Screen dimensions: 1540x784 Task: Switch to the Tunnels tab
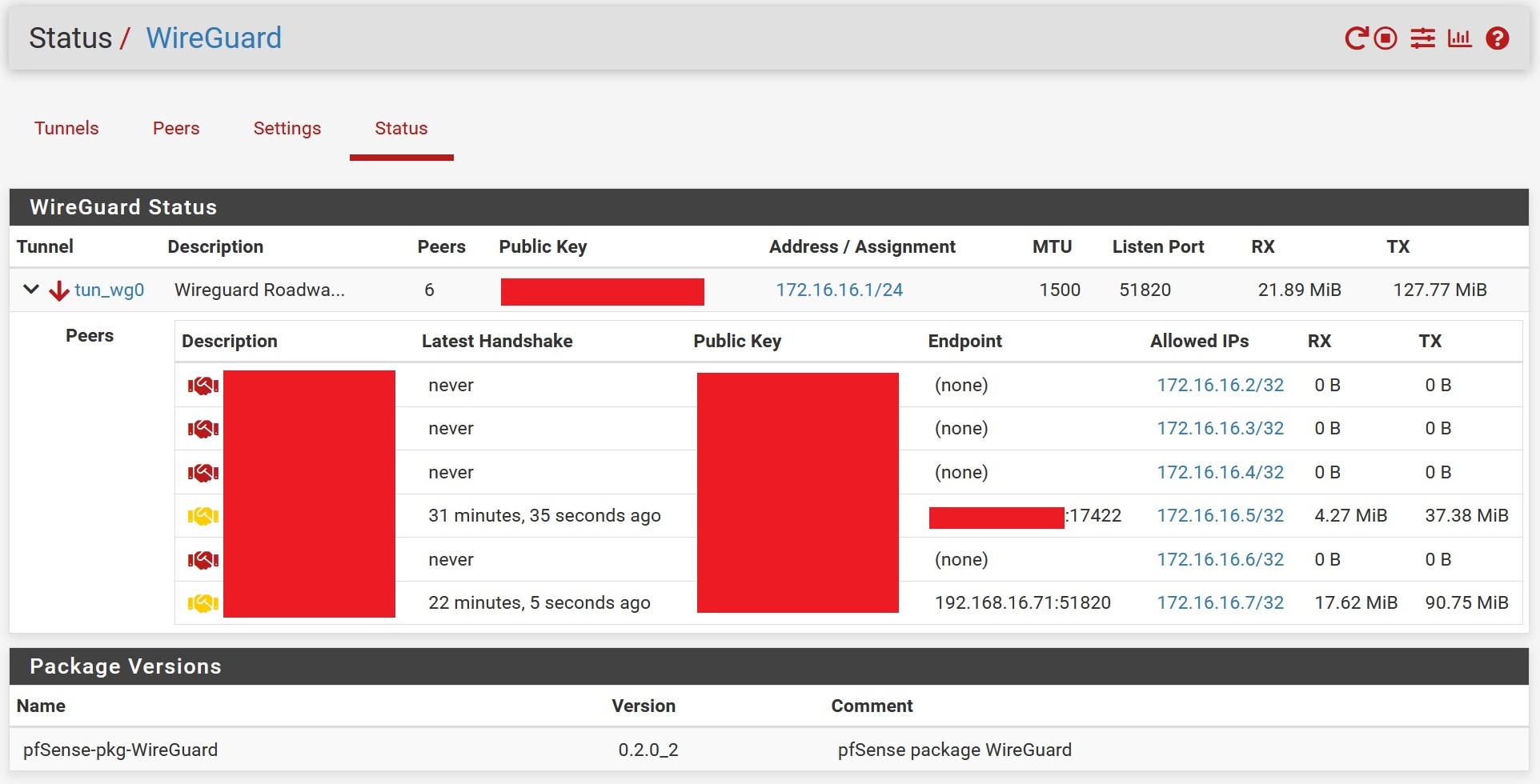click(66, 128)
